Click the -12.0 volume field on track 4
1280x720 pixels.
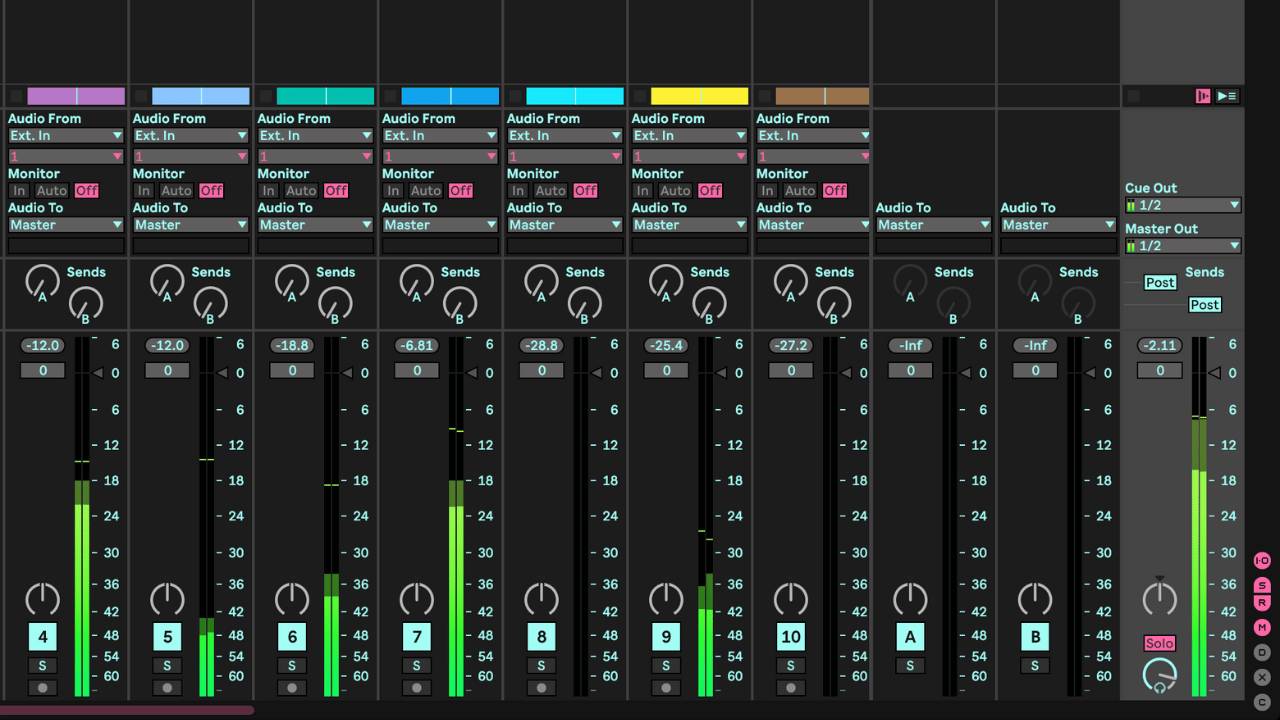click(42, 345)
